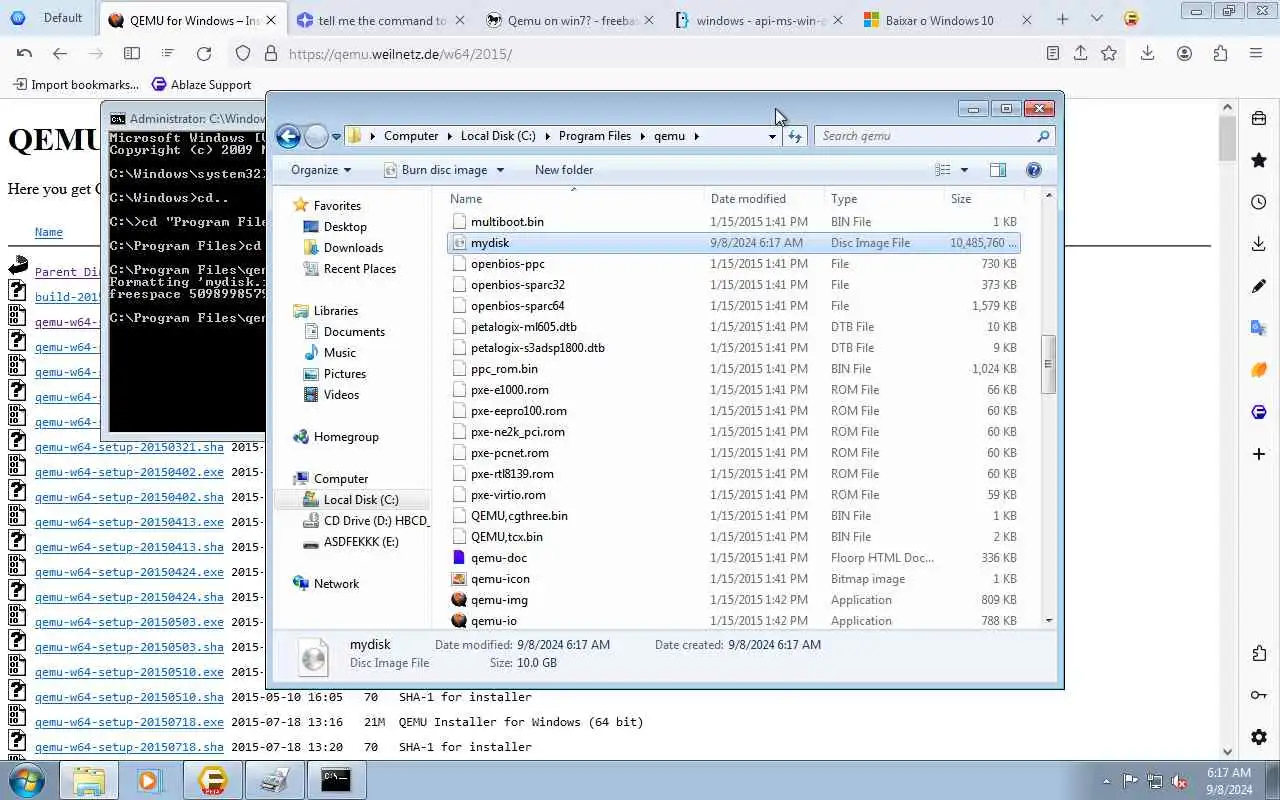This screenshot has width=1280, height=800.
Task: Open reader view icon in address bar
Action: coord(1052,54)
